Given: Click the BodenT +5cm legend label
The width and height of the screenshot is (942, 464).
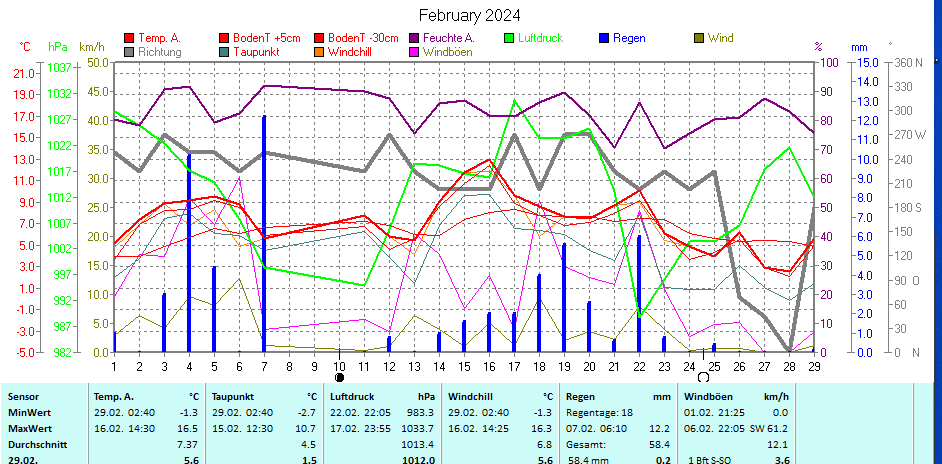Looking at the screenshot, I should (x=267, y=38).
